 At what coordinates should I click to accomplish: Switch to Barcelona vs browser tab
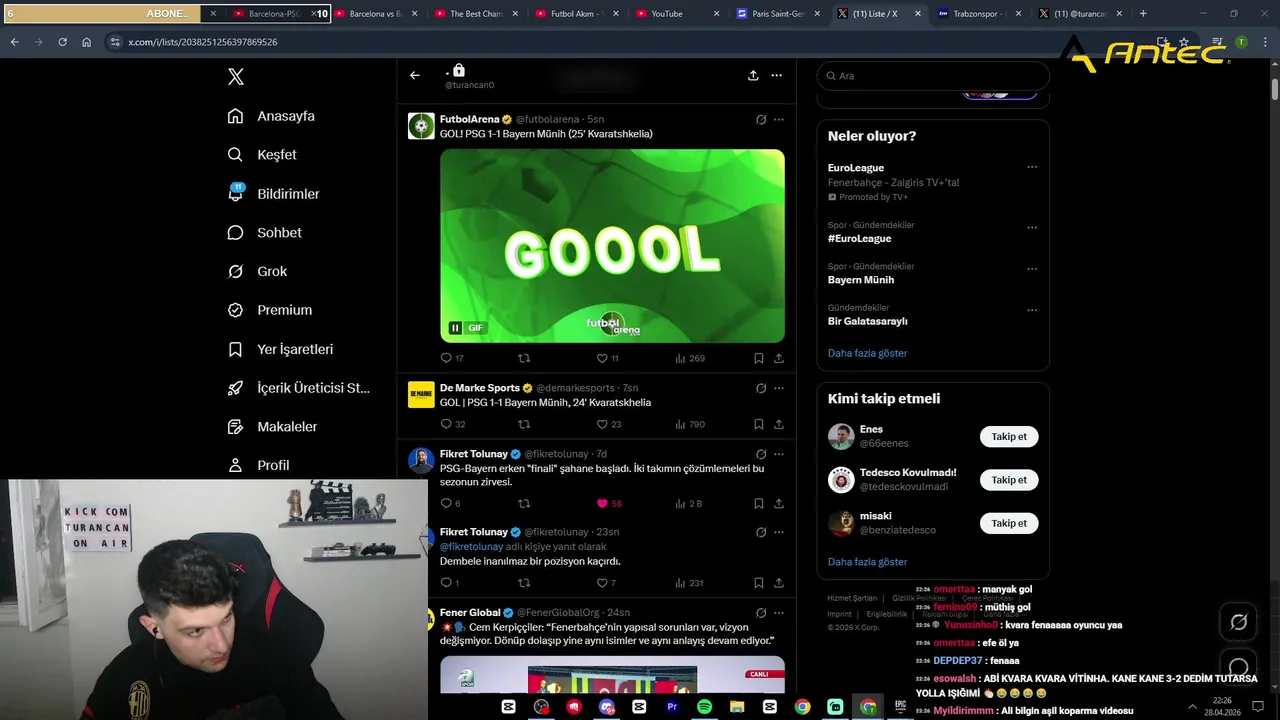(x=375, y=14)
